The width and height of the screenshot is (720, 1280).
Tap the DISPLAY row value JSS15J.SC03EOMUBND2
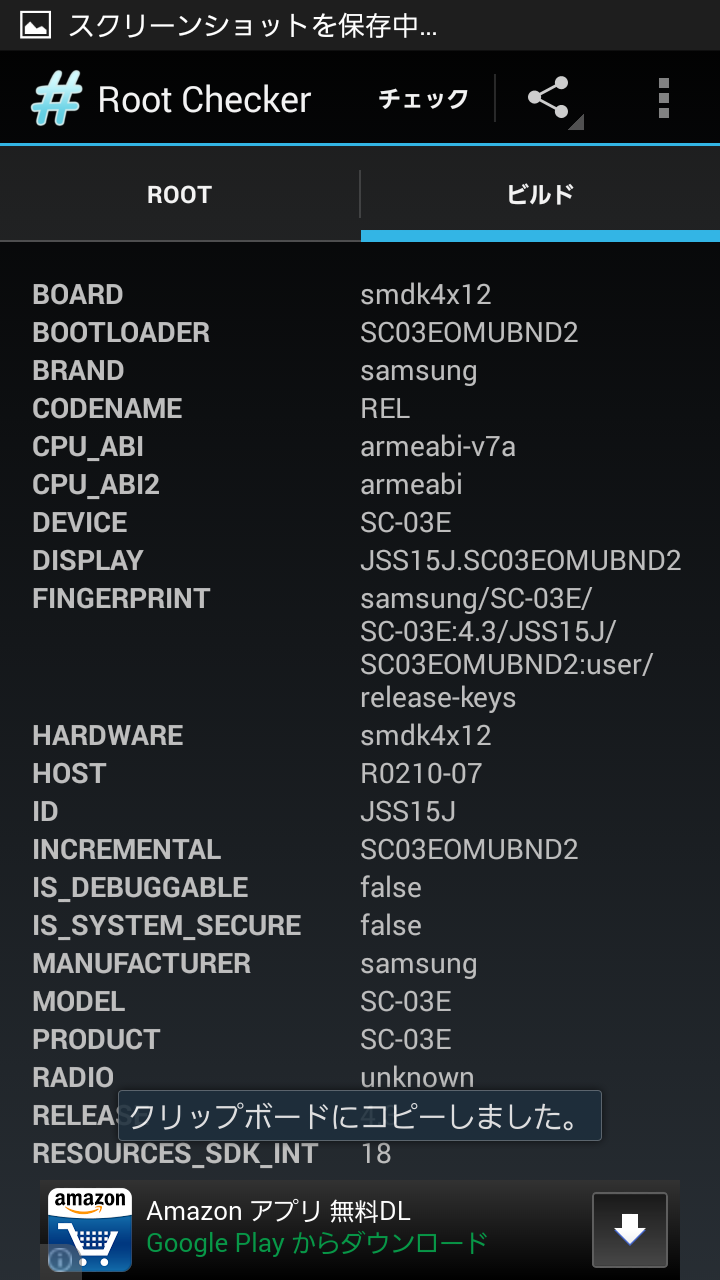pyautogui.click(x=520, y=561)
